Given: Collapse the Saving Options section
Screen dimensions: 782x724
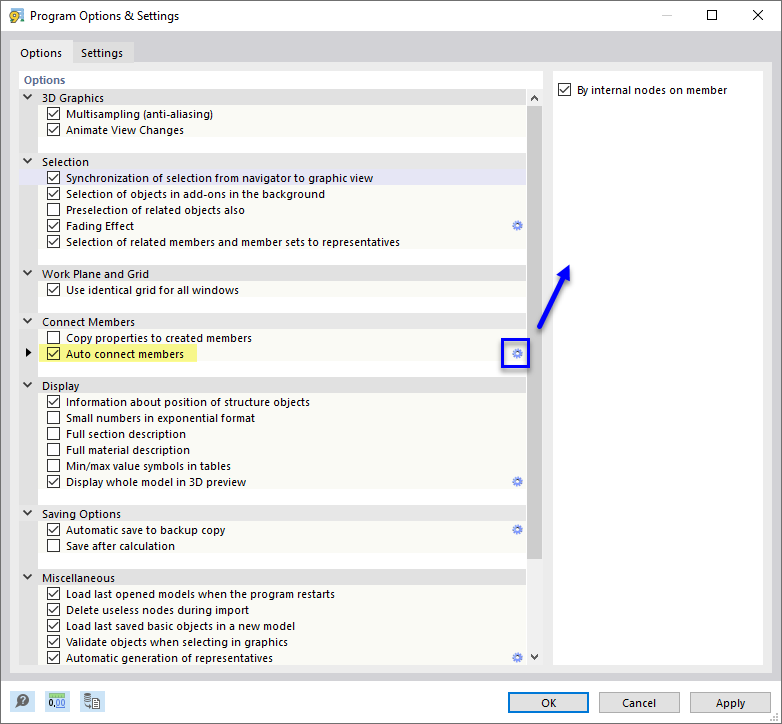Looking at the screenshot, I should 28,513.
